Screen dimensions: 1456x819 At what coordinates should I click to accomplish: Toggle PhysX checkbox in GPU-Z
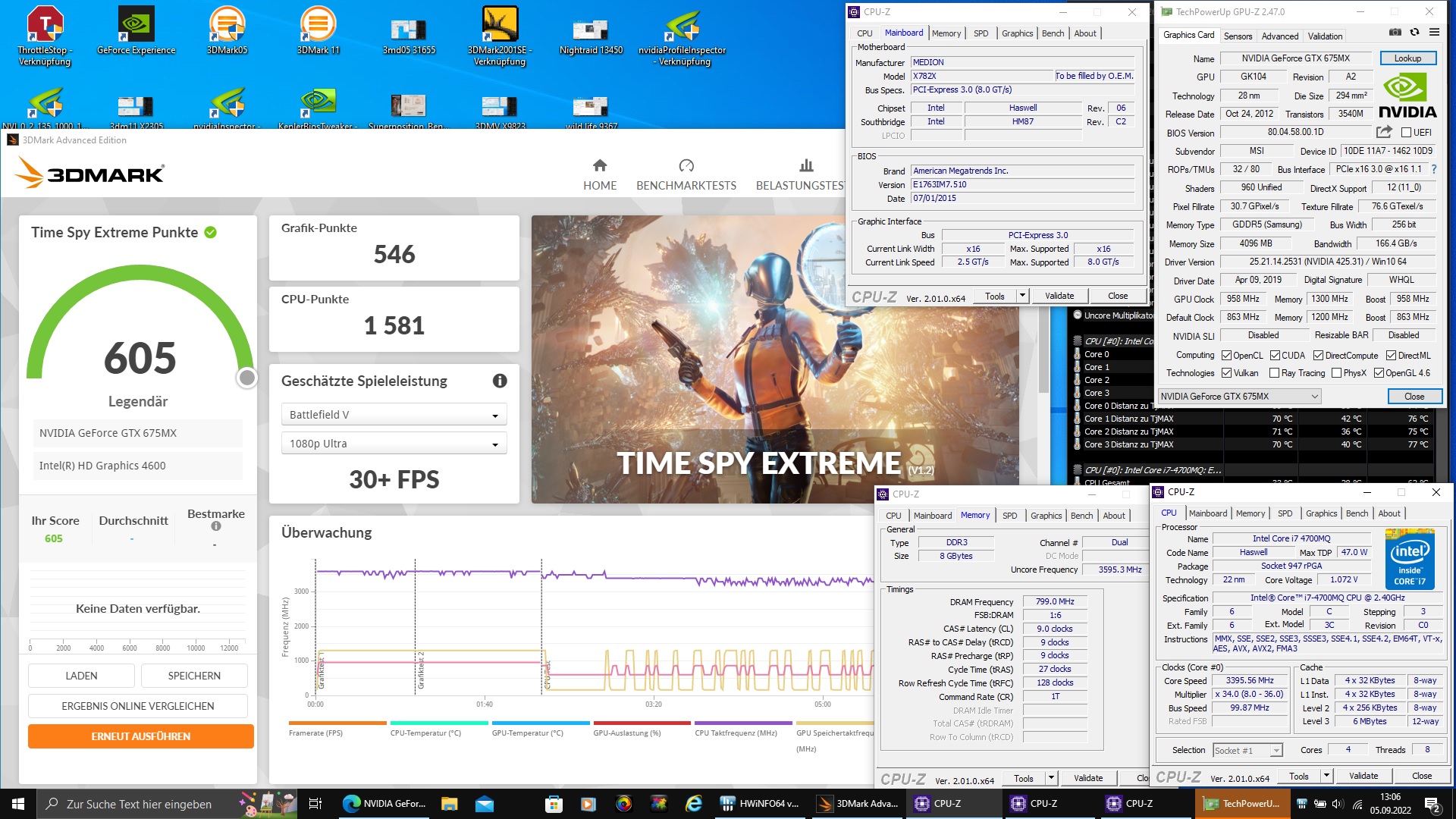(1336, 373)
